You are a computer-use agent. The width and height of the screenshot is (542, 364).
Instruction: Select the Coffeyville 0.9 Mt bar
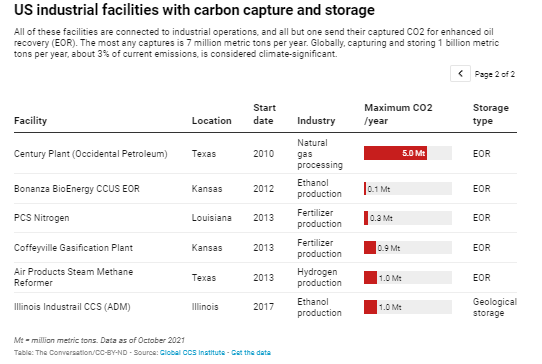pos(370,248)
